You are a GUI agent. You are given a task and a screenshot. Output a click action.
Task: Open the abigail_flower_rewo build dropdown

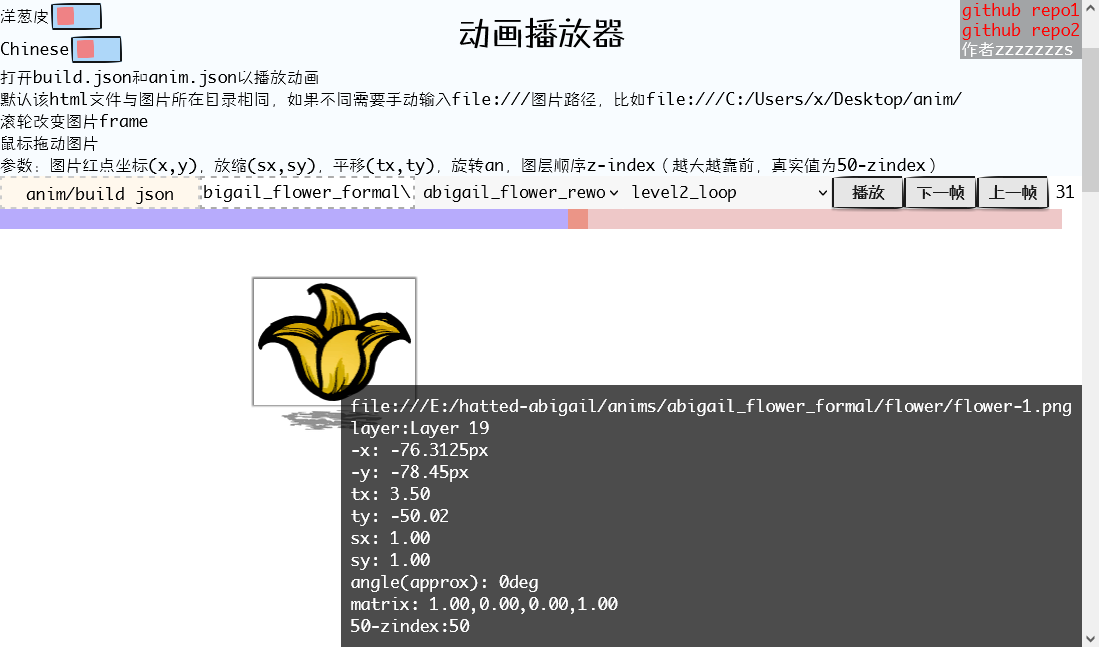click(x=519, y=193)
